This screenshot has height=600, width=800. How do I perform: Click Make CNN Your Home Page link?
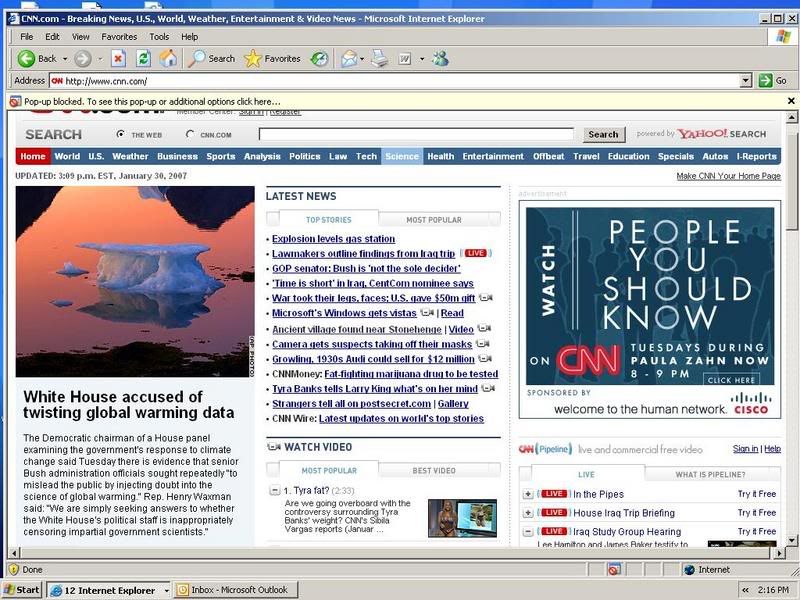728,176
